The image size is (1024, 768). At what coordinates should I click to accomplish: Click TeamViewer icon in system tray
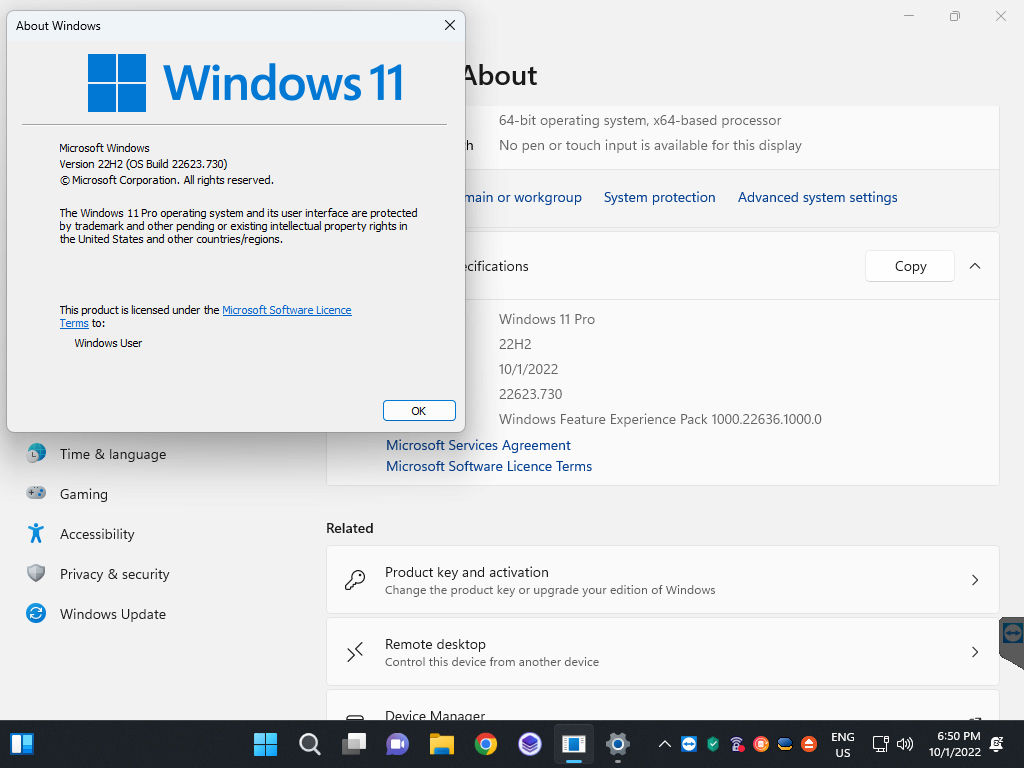(x=689, y=744)
